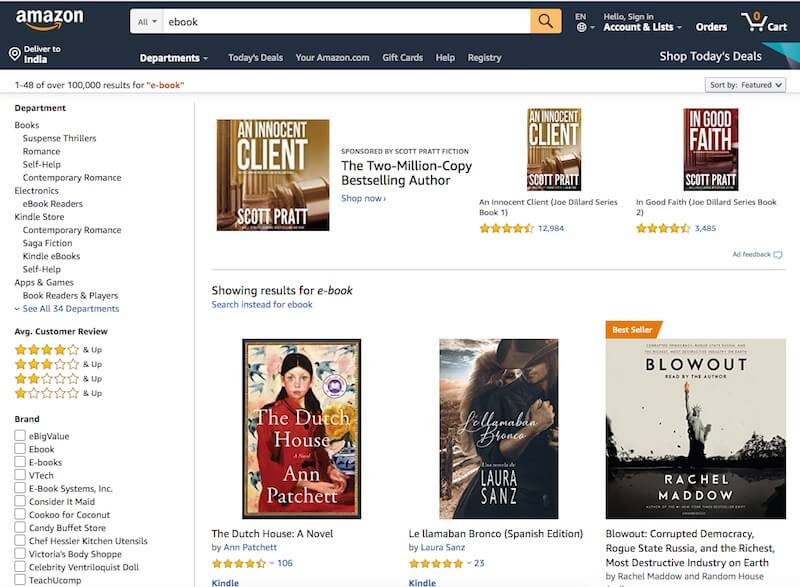Click the Amazon logo

[x=49, y=20]
